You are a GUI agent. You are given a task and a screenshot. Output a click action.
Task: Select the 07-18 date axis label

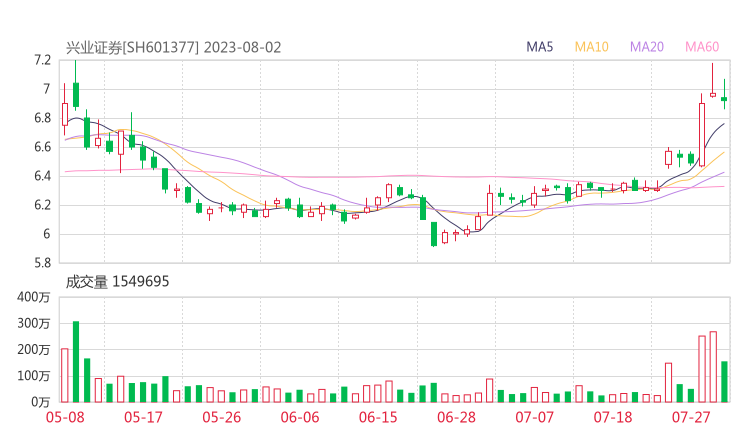(613, 417)
